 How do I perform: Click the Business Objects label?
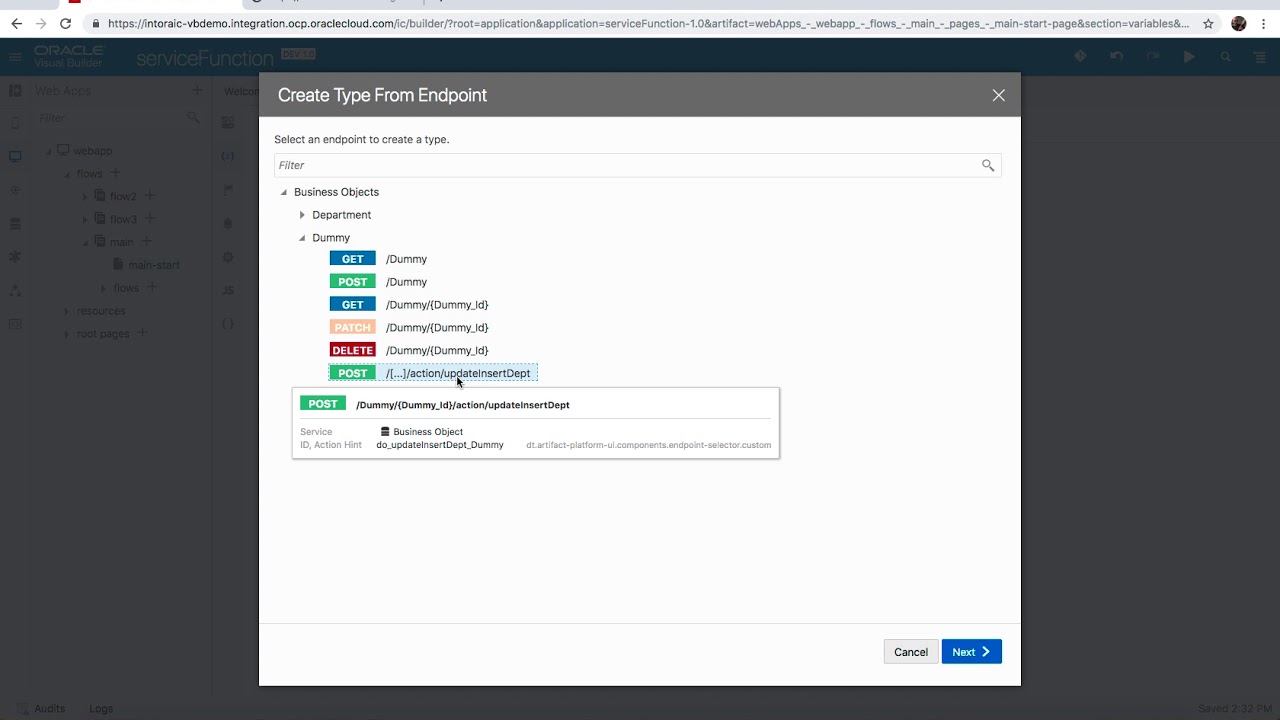(336, 192)
